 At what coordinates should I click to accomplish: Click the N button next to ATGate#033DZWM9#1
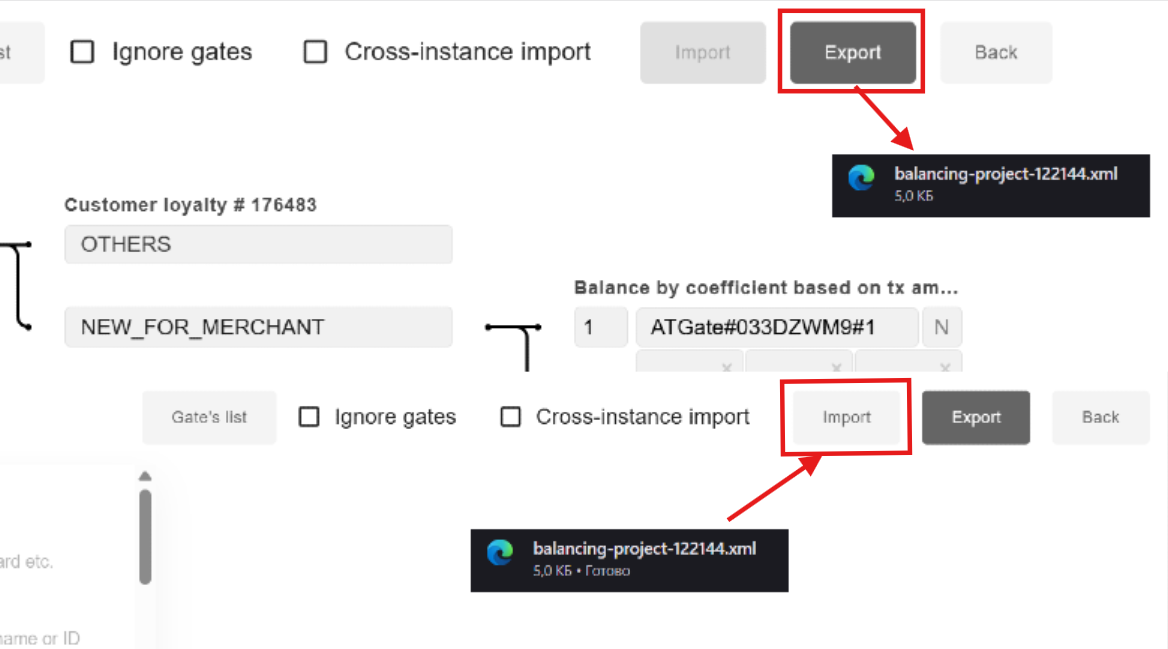[x=941, y=327]
